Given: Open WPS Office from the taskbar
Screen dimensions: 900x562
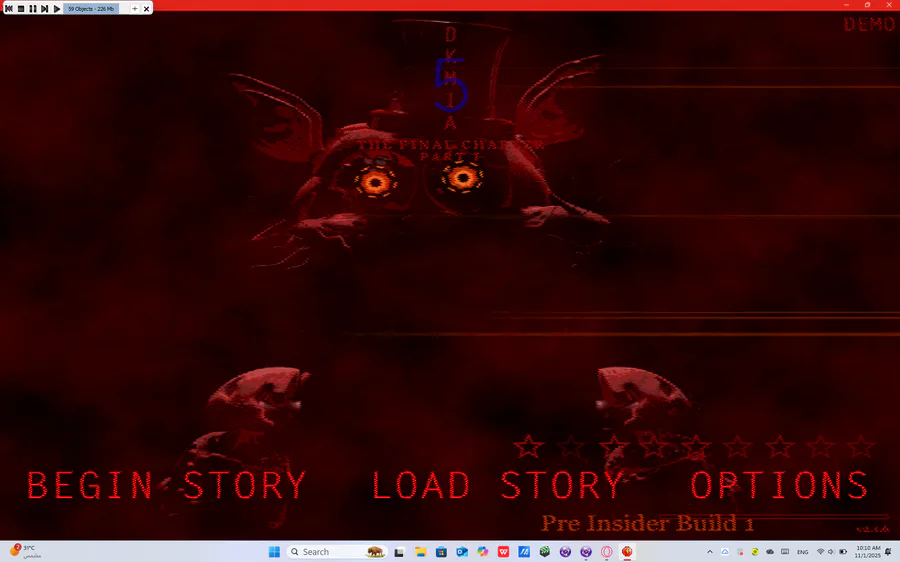Looking at the screenshot, I should pos(503,552).
